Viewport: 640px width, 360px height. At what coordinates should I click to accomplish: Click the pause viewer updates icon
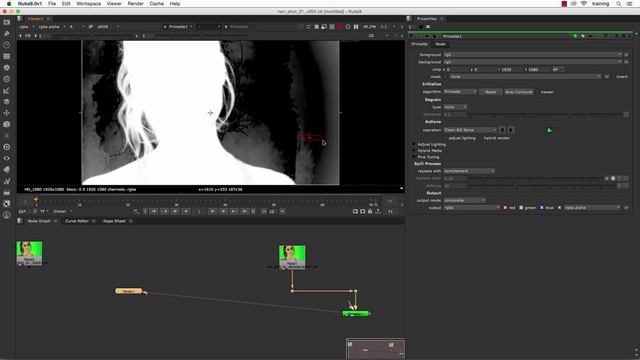pyautogui.click(x=356, y=27)
